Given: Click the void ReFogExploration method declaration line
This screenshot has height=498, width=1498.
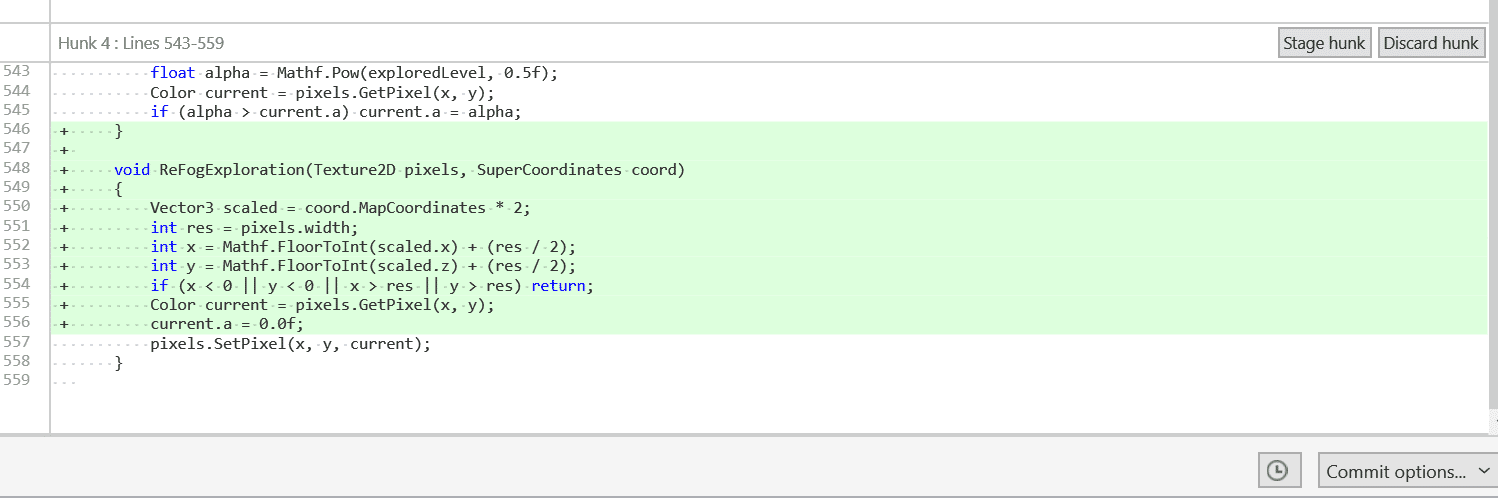Looking at the screenshot, I should point(399,169).
